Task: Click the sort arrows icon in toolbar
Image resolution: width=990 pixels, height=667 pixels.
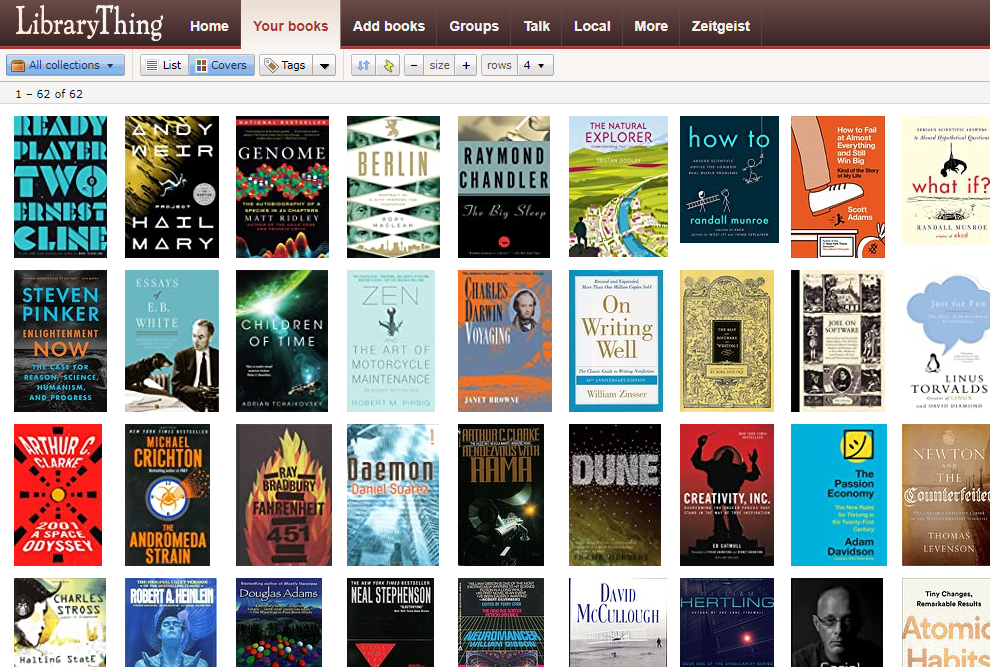Action: pos(364,65)
